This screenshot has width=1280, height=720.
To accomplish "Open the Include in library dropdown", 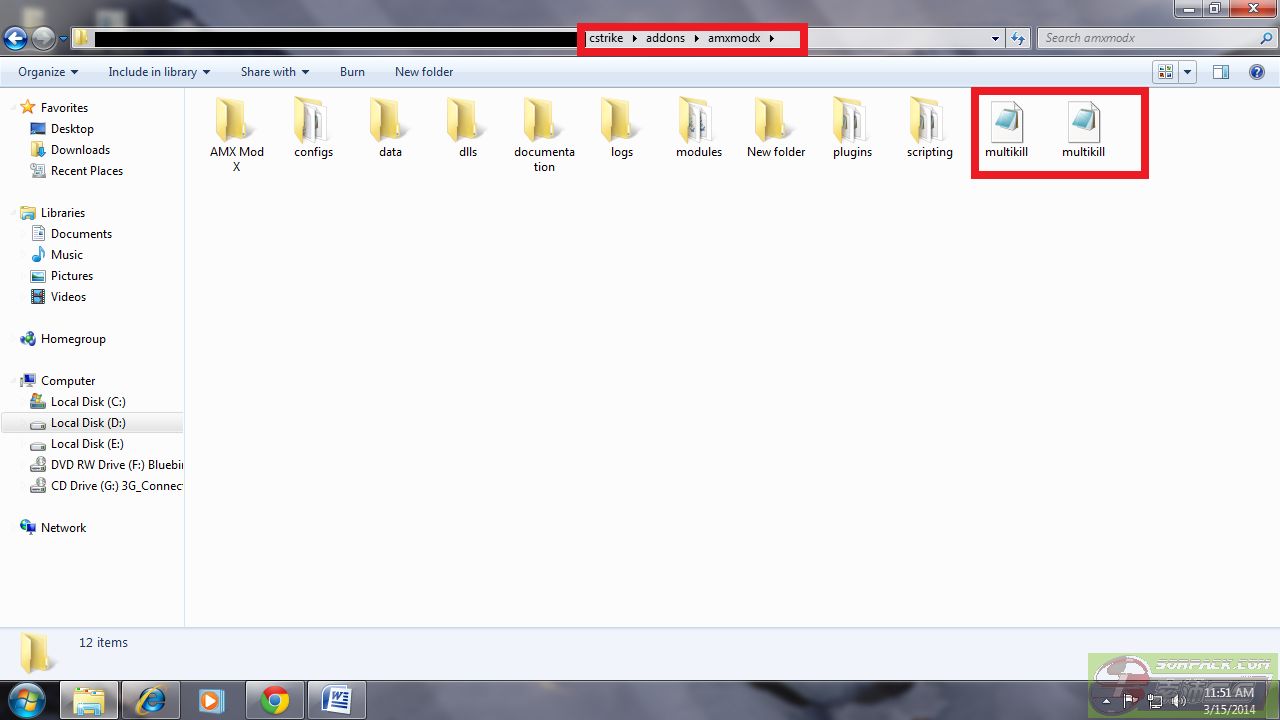I will [159, 72].
